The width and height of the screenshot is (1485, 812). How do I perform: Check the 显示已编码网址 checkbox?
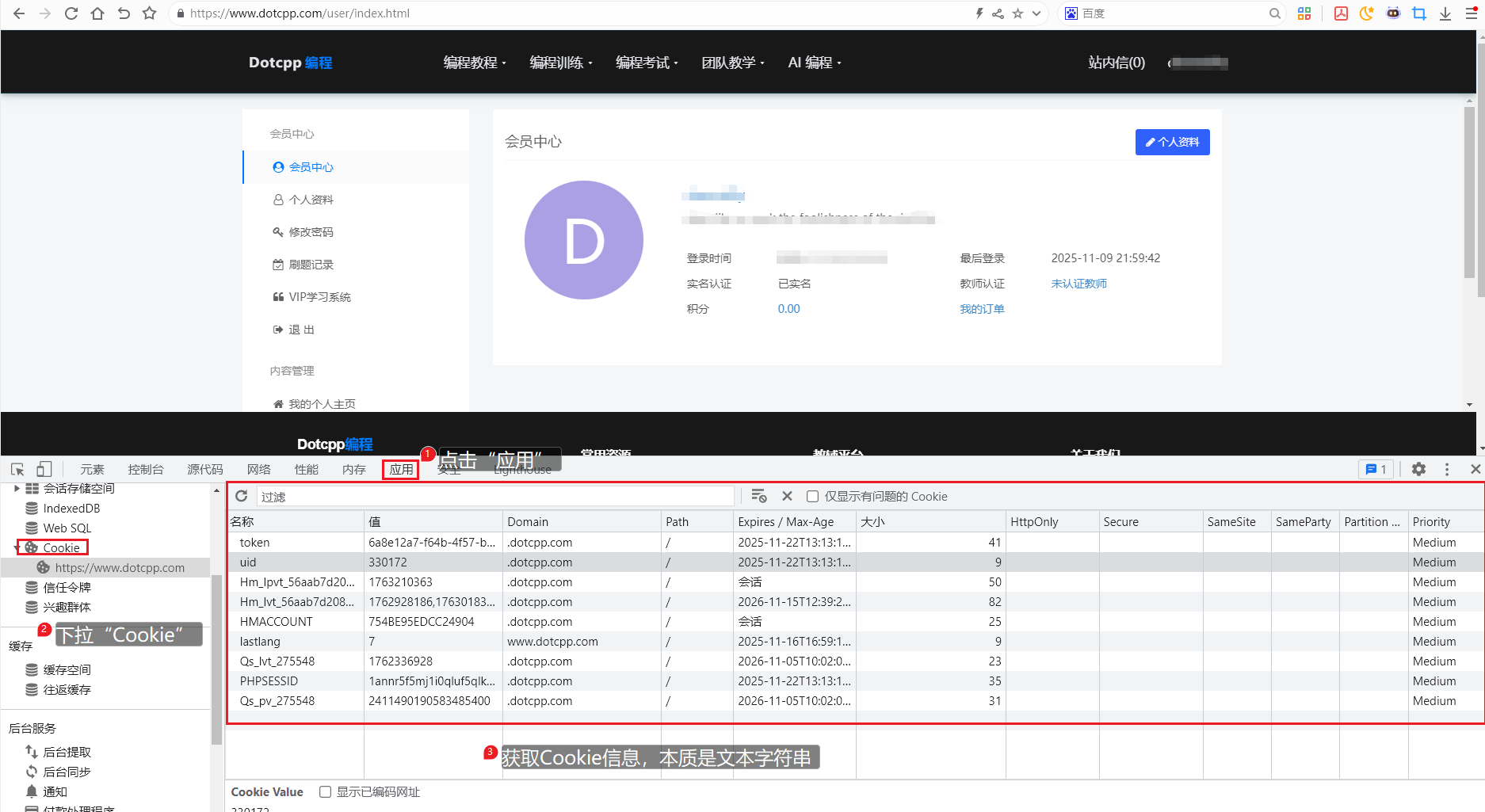(325, 792)
